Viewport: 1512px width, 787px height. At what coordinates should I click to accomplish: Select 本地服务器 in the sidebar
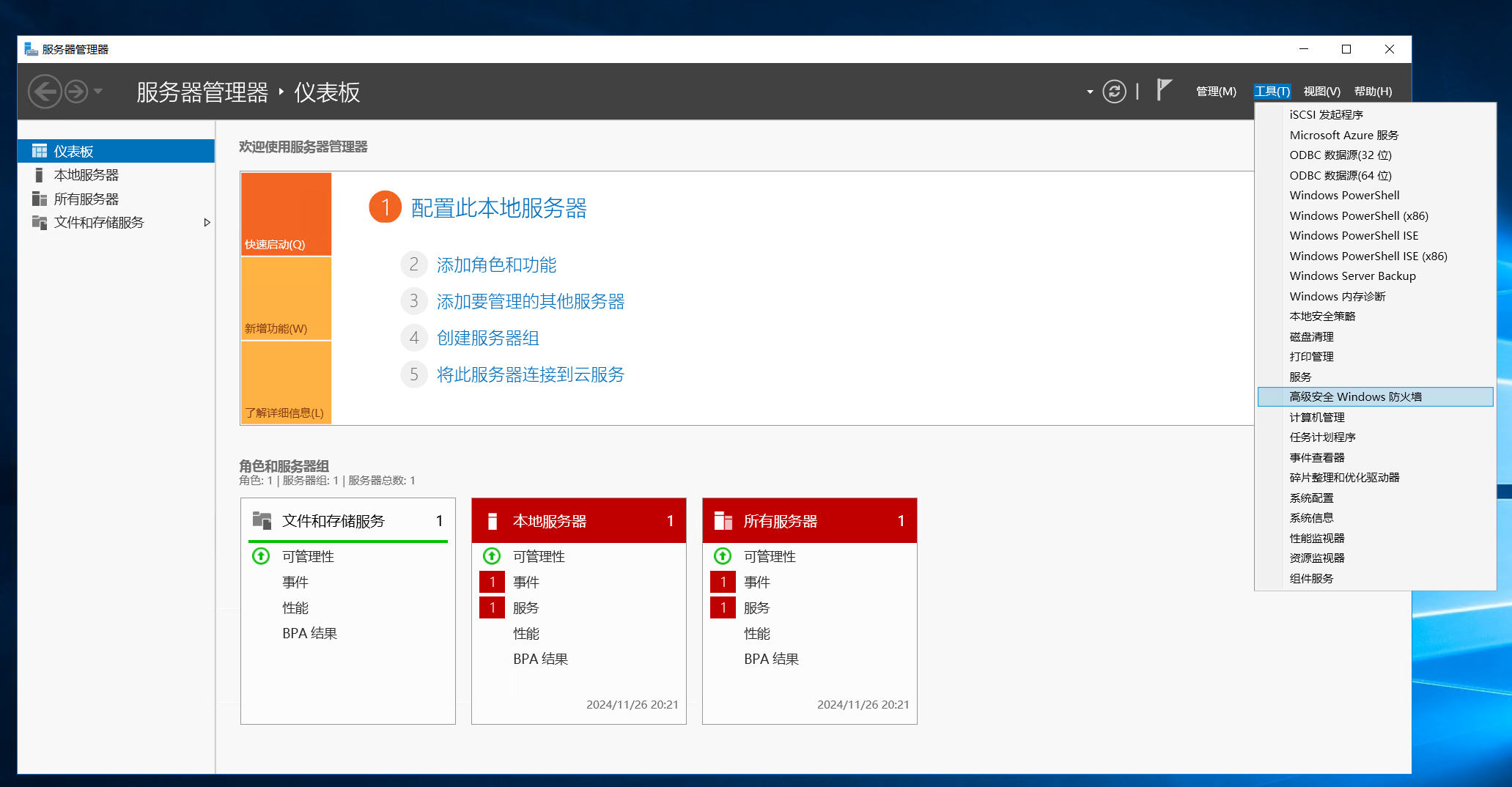[117, 175]
